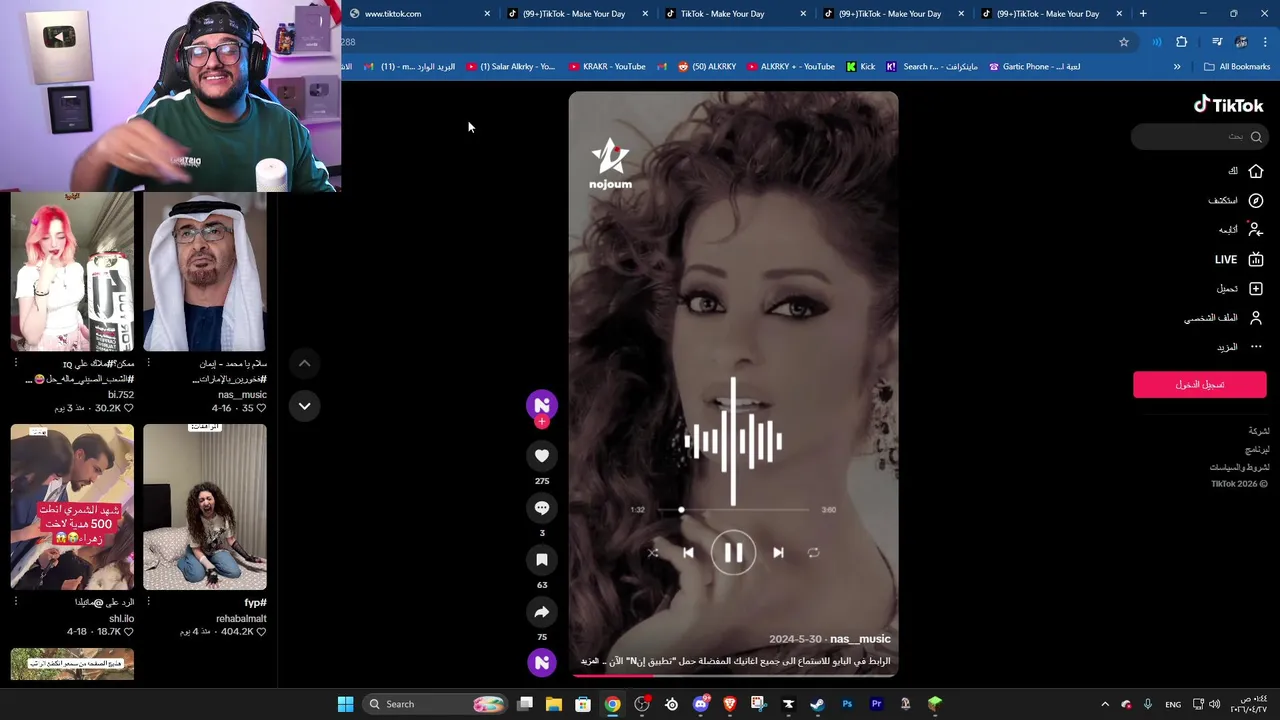1280x720 pixels.
Task: Bookmark this page with the star icon
Action: coord(1124,42)
